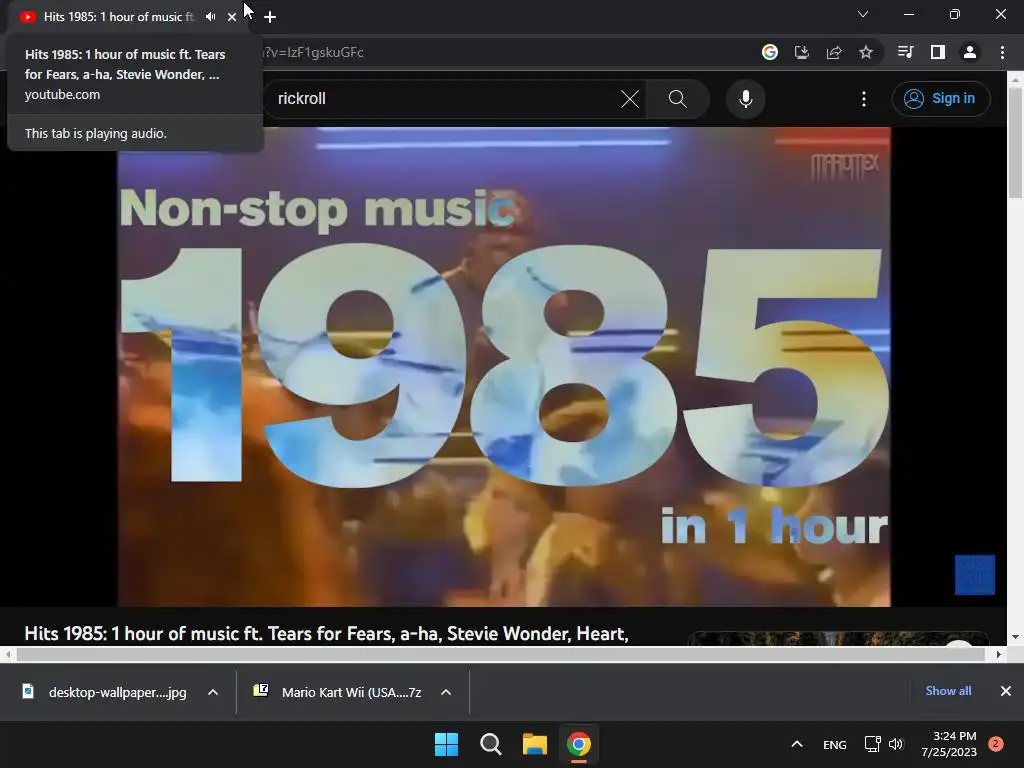Click the blue channel watermark on the video
Image resolution: width=1024 pixels, height=768 pixels.
[x=974, y=575]
